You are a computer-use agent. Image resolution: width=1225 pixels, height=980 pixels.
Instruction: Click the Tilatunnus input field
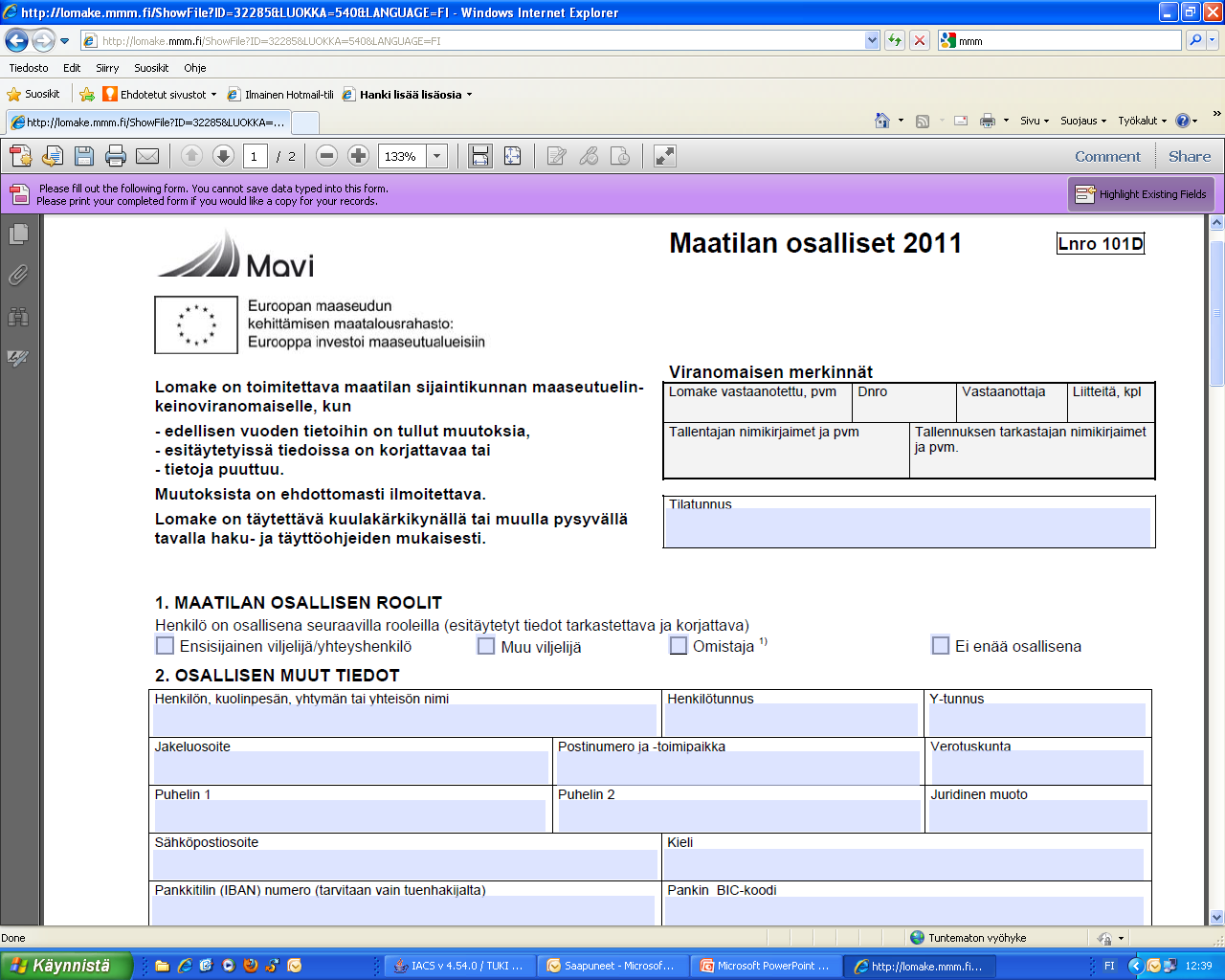[908, 527]
